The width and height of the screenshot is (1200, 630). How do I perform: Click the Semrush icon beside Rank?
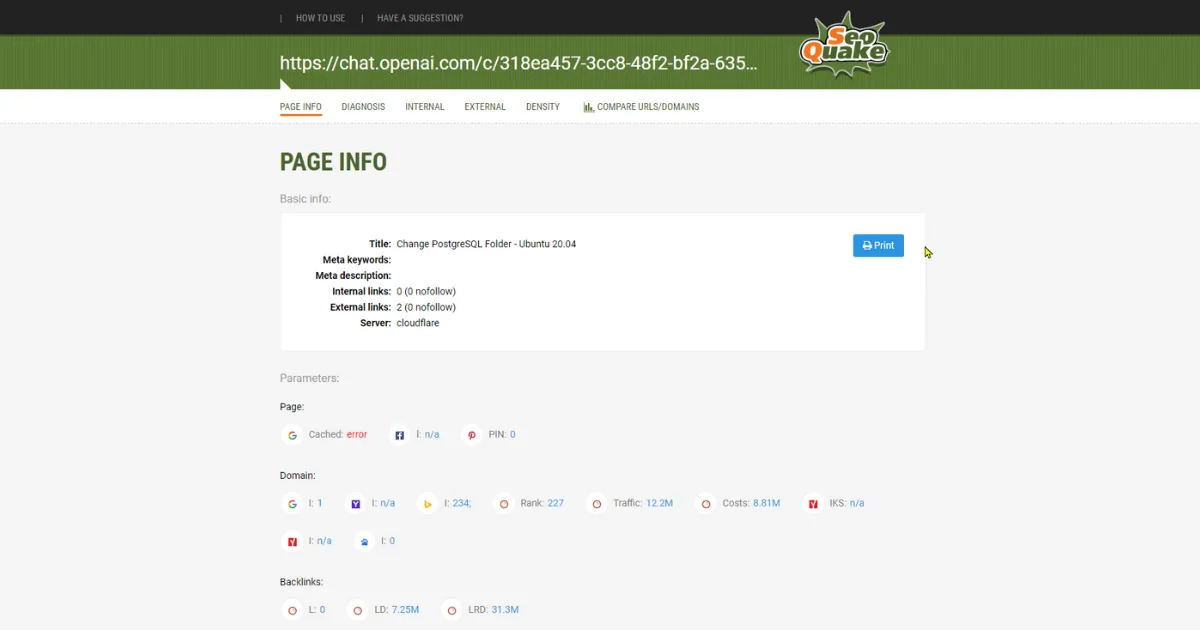tap(504, 504)
